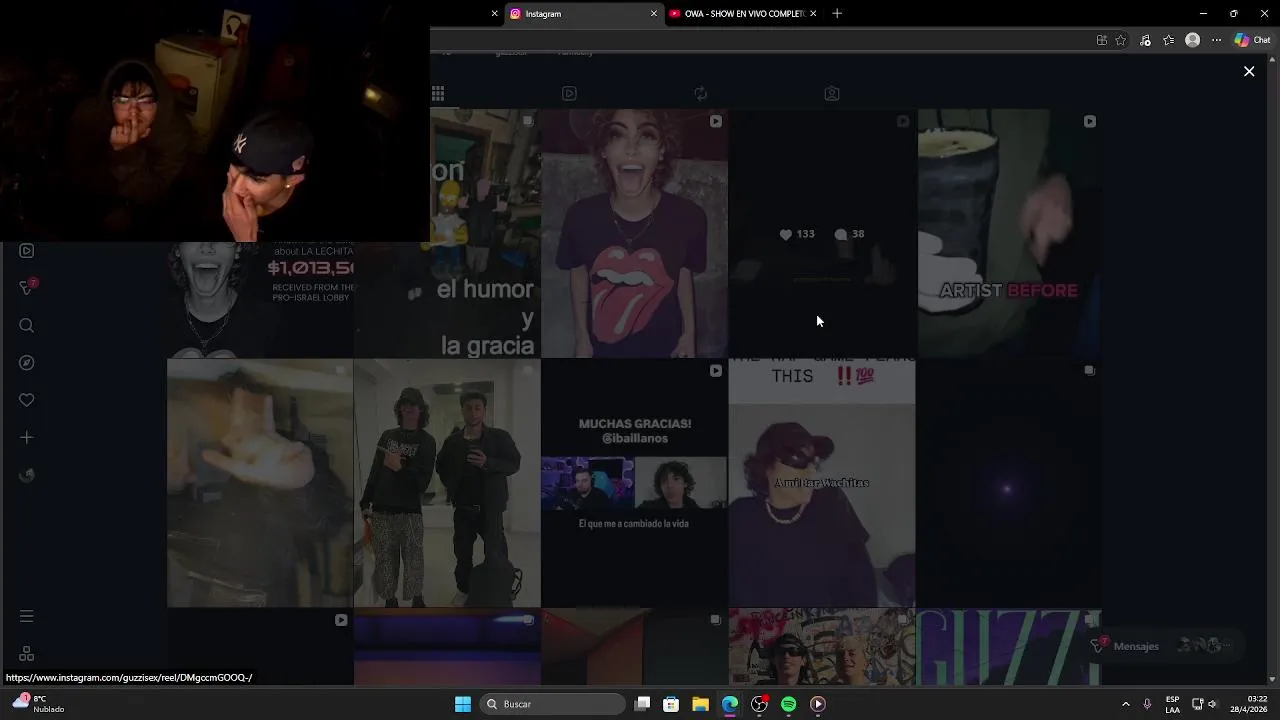Open a new browser tab

(837, 14)
